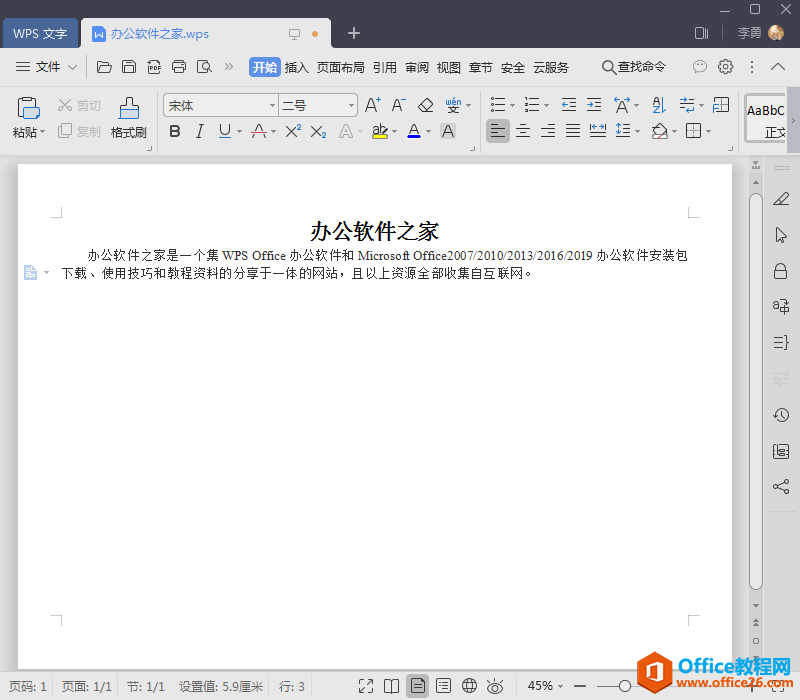Expand more quick access tools chevron
This screenshot has height=700, width=800.
pyautogui.click(x=229, y=67)
